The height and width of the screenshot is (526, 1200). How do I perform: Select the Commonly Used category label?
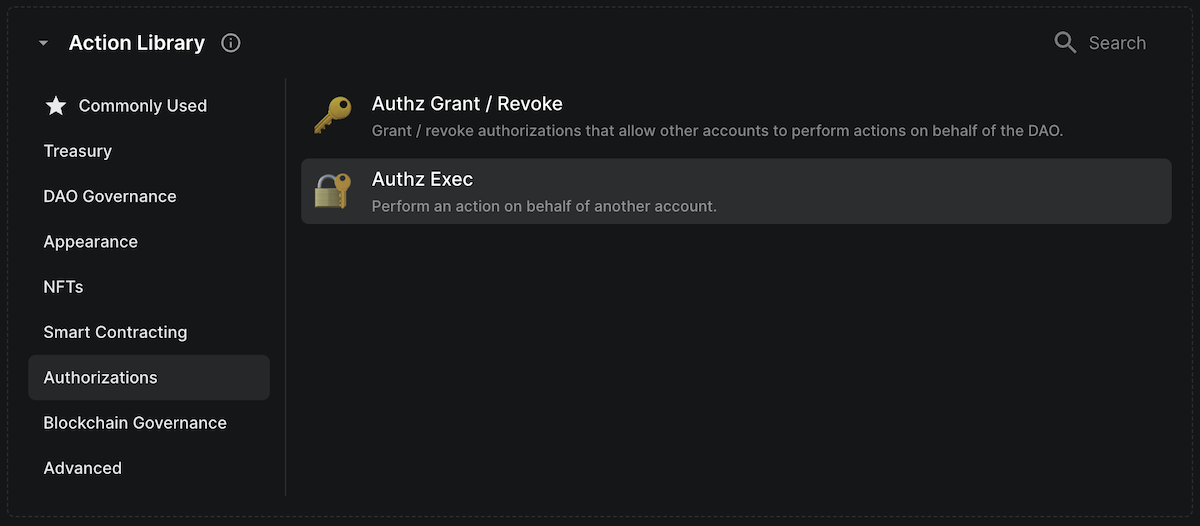pos(142,106)
